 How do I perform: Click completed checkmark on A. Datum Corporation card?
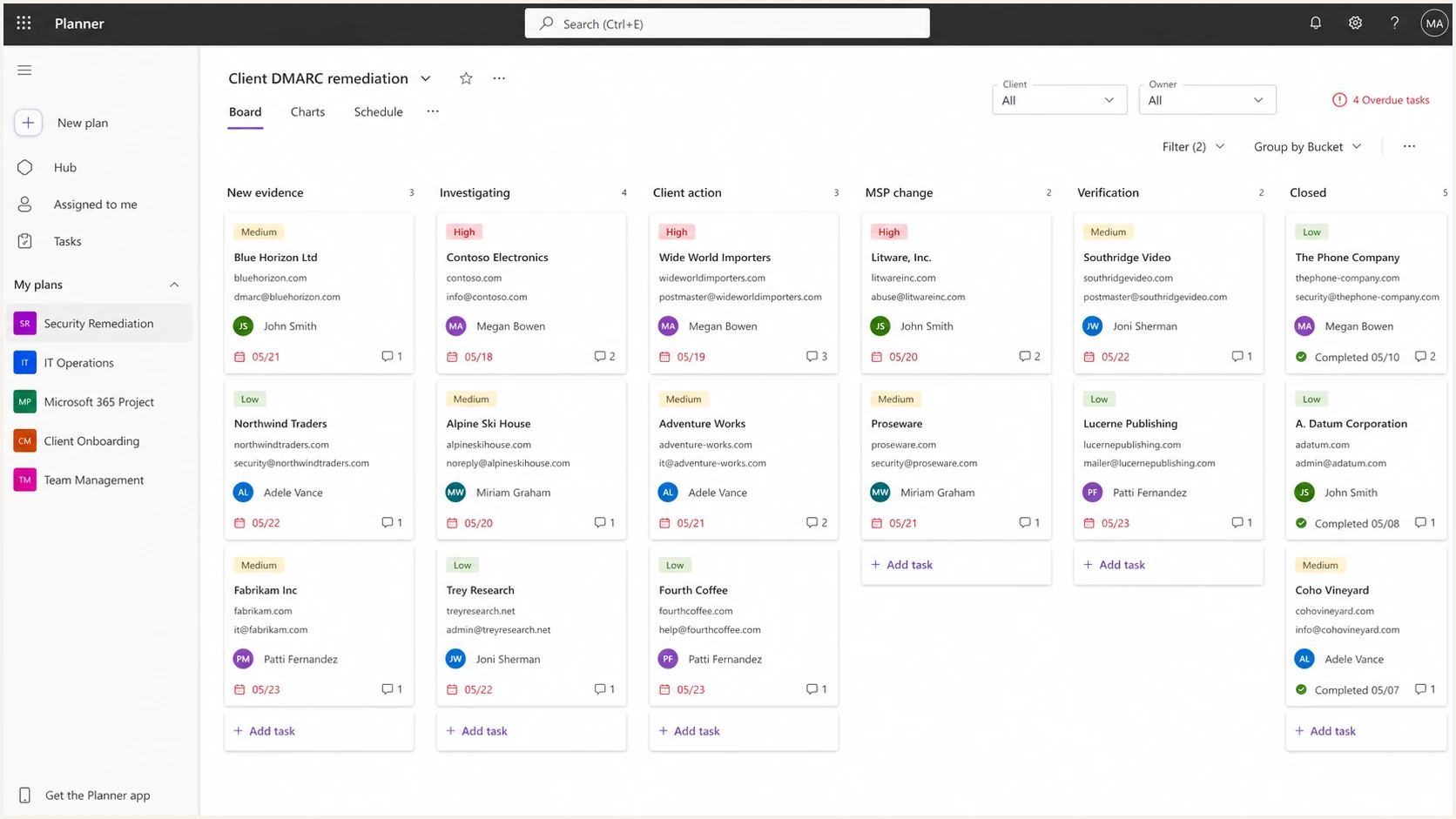(x=1301, y=523)
